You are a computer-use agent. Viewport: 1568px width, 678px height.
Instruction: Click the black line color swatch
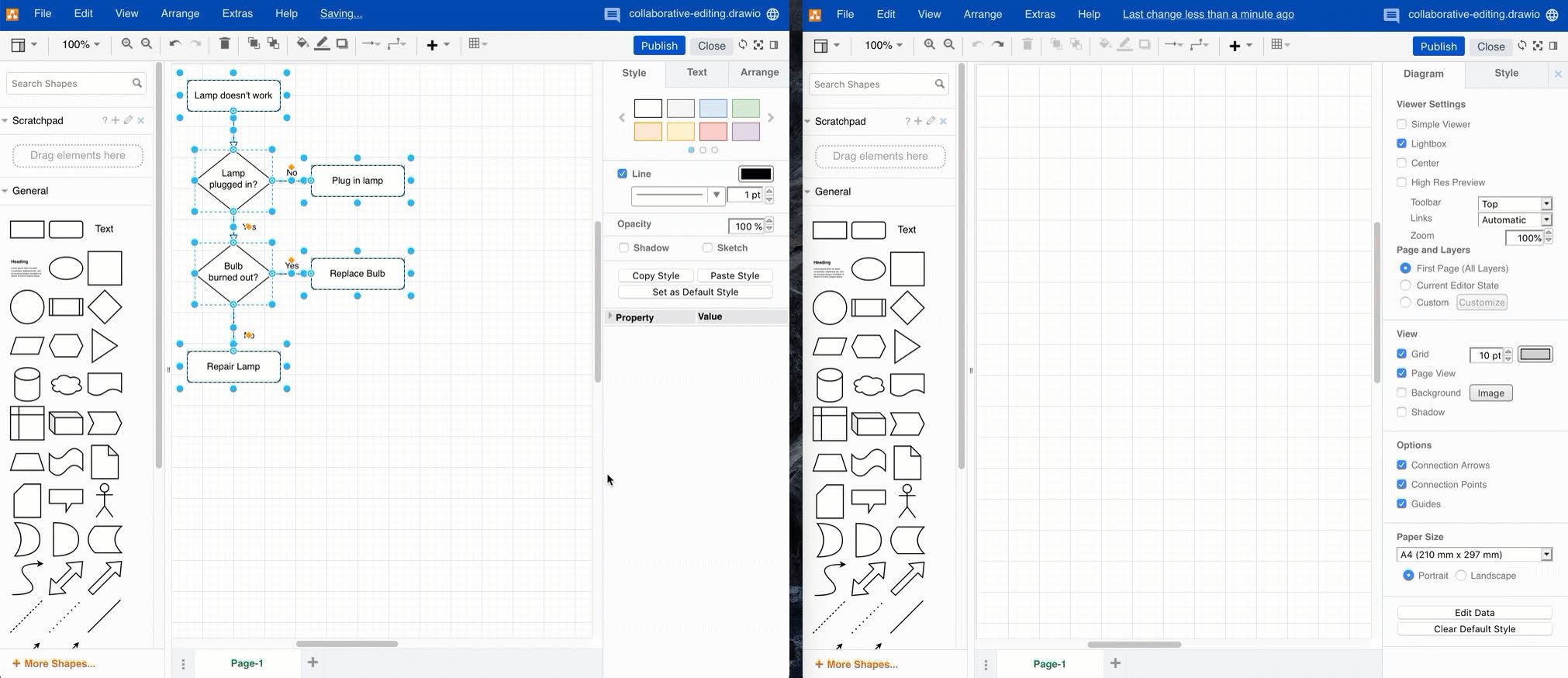755,174
